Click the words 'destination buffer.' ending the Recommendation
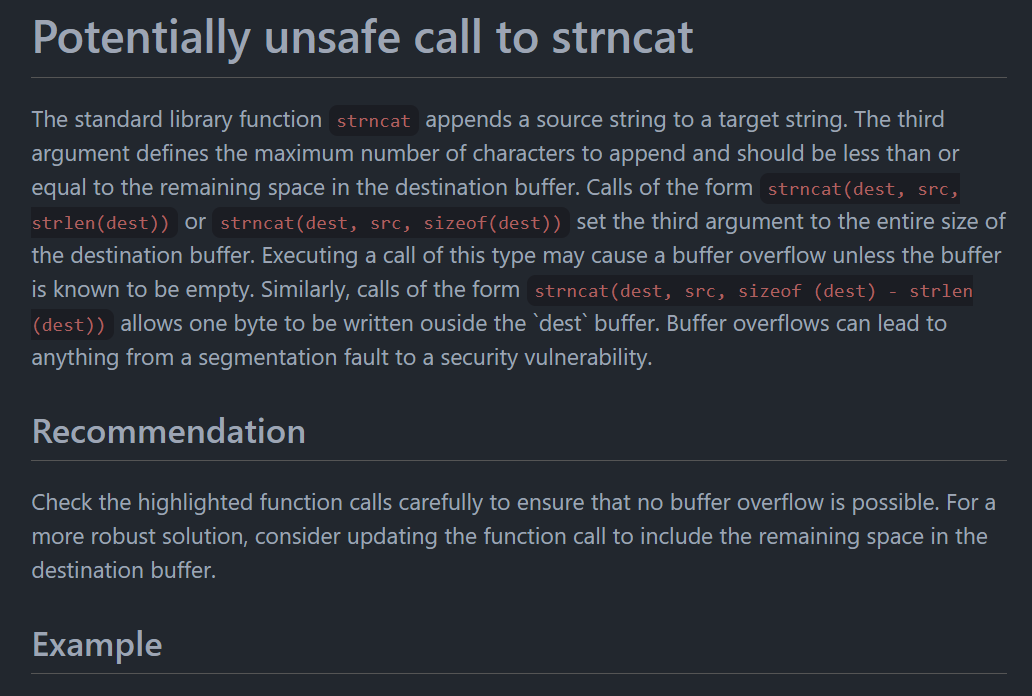The width and height of the screenshot is (1032, 696). coord(124,570)
